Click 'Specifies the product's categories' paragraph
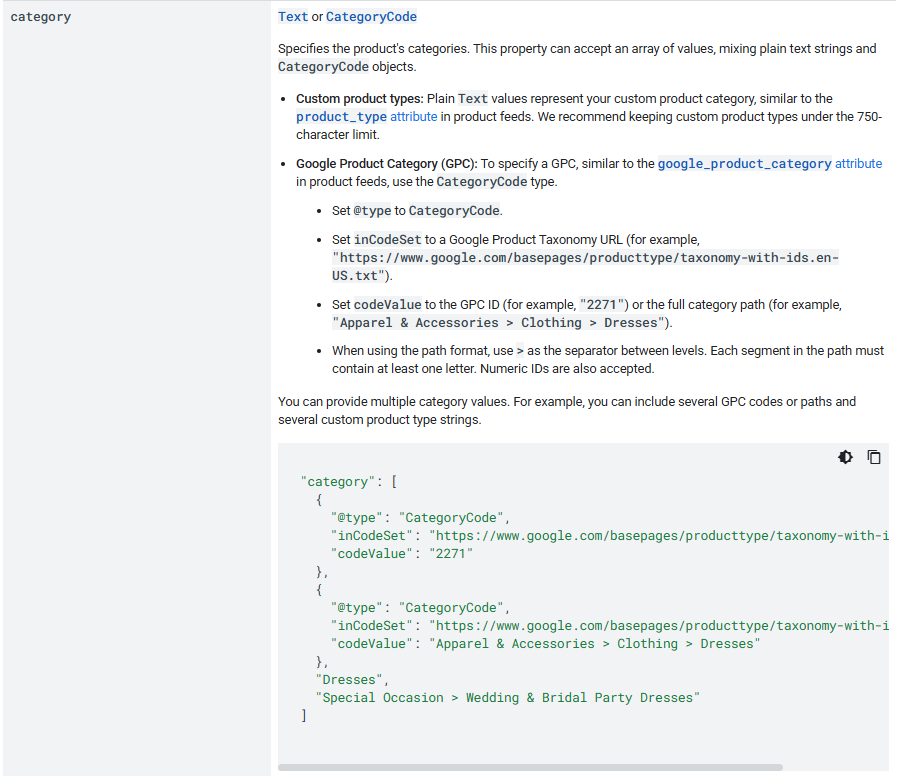The width and height of the screenshot is (905, 776). pyautogui.click(x=577, y=58)
